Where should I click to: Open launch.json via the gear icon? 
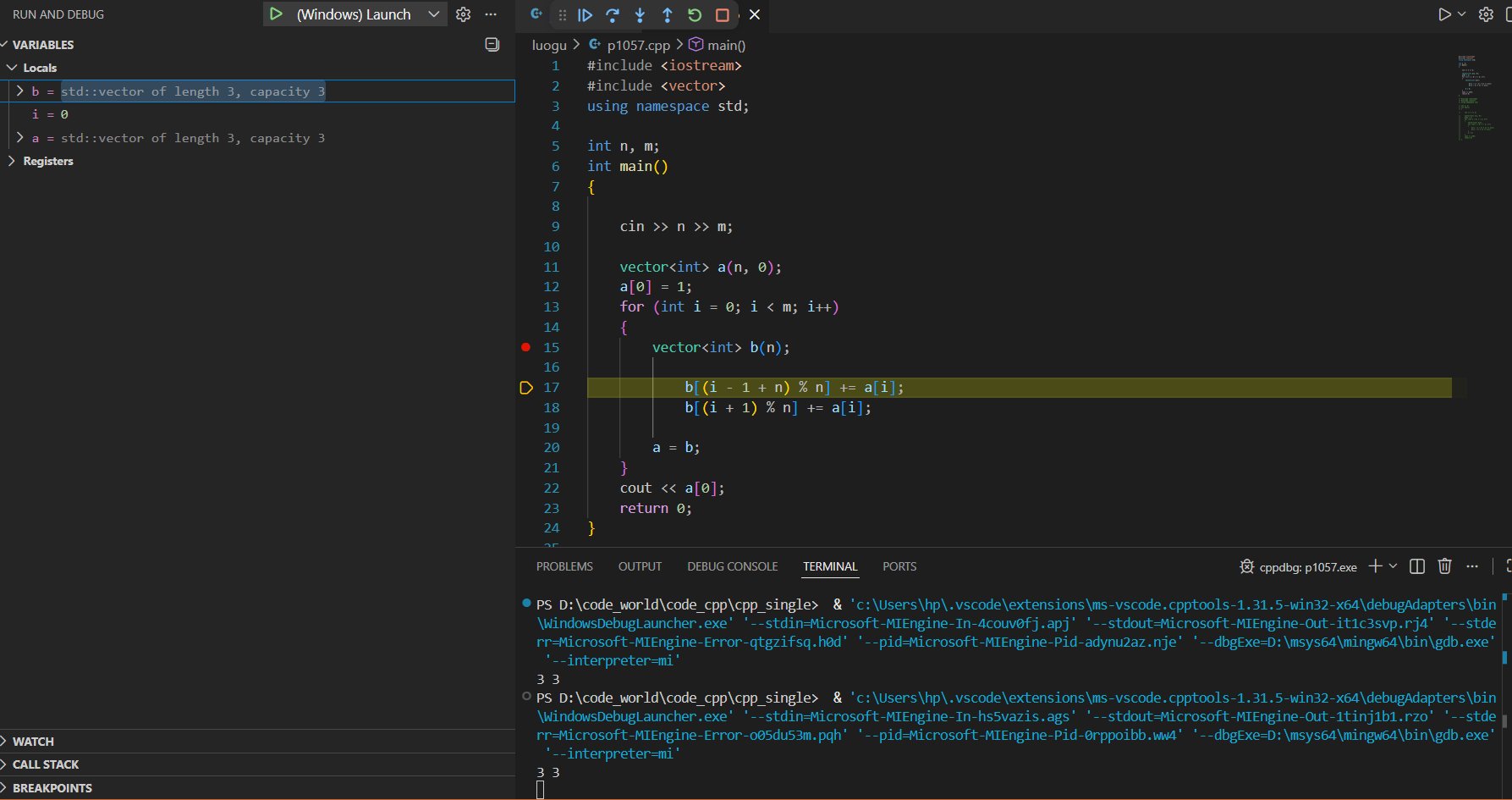463,14
